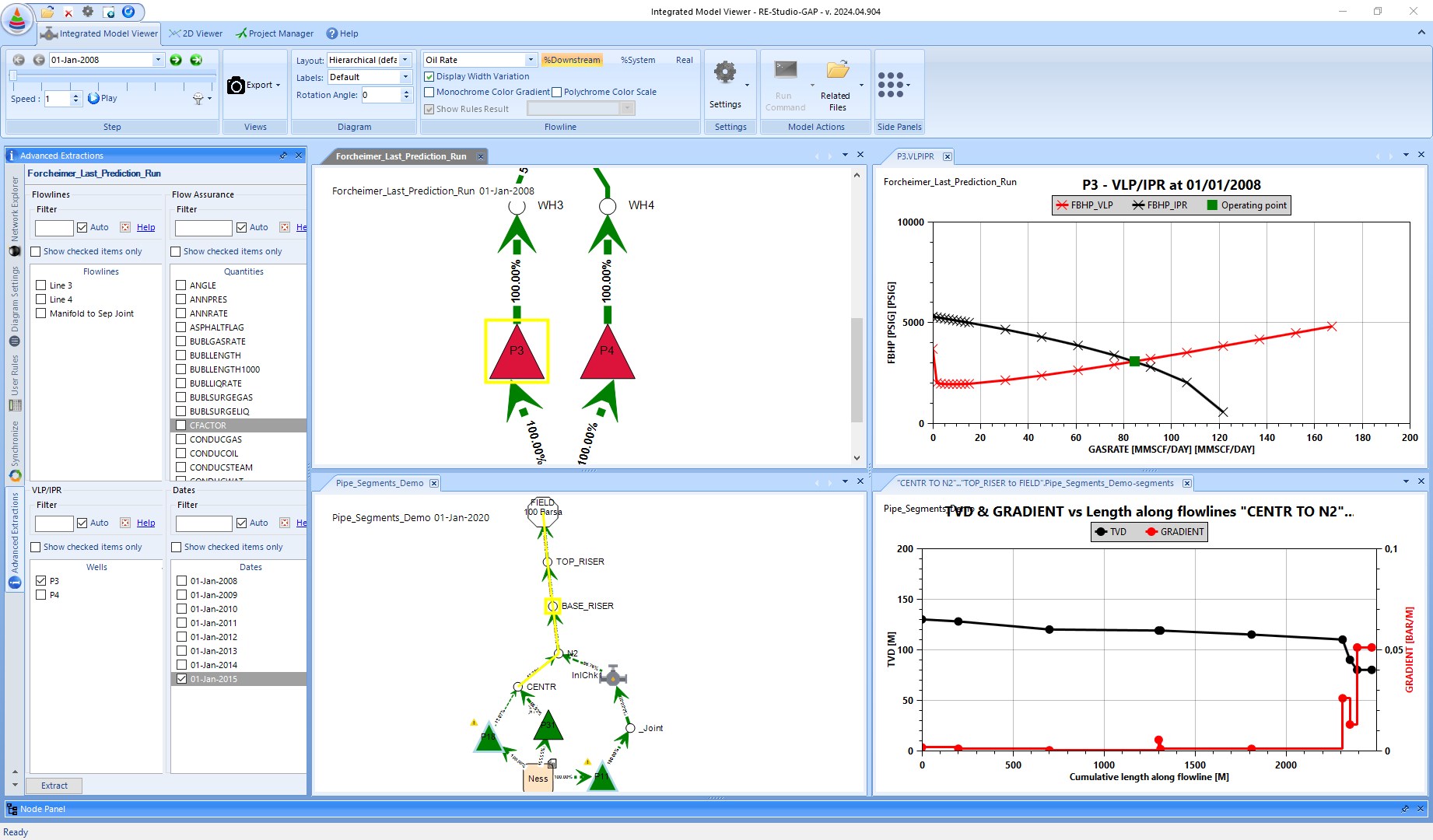
Task: Clear the VLP/IPR filter red X icon
Action: coord(125,523)
